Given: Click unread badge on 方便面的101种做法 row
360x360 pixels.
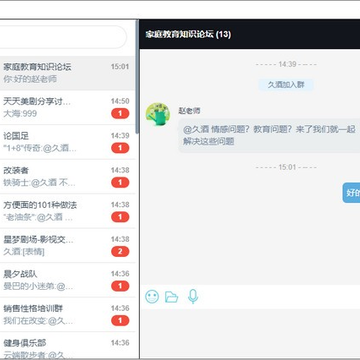Looking at the screenshot, I should point(120,217).
